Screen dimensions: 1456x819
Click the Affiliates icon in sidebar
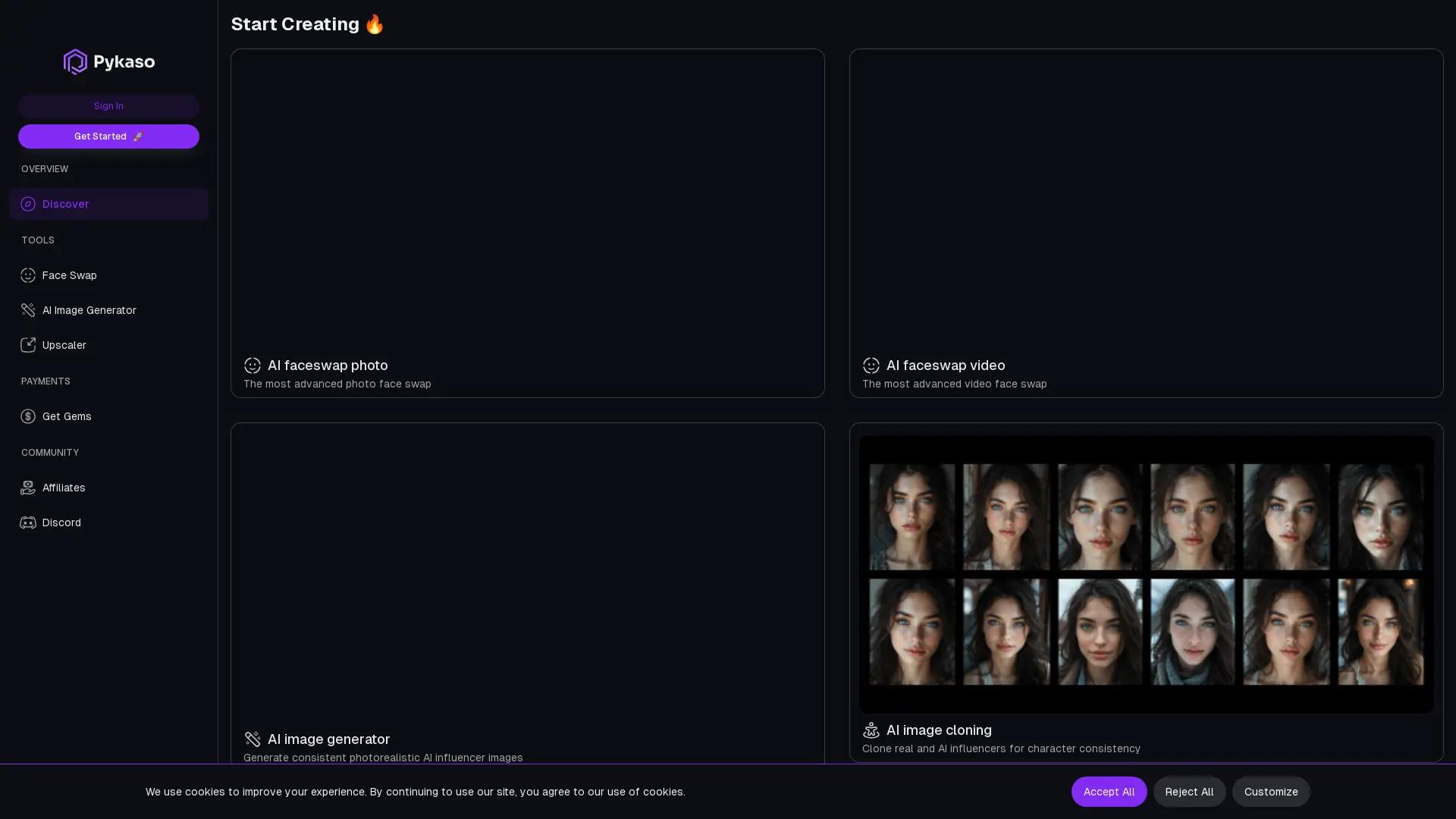[28, 488]
